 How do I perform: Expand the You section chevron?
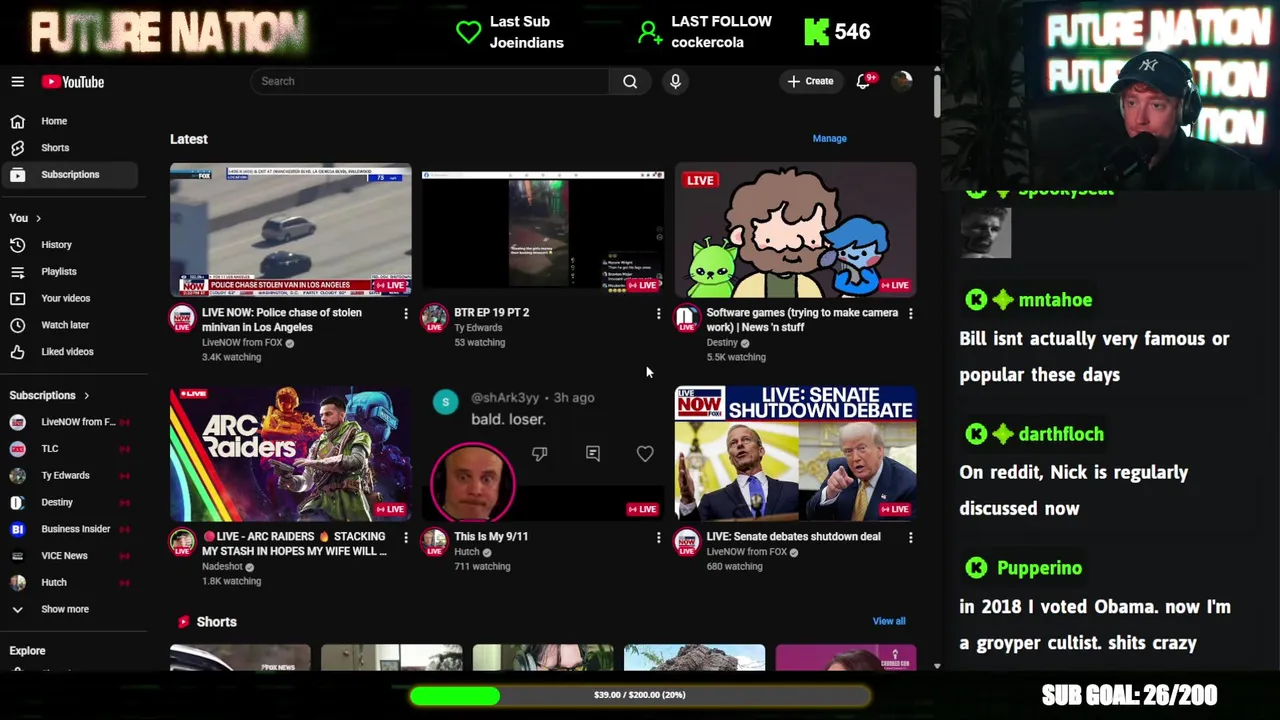tap(39, 218)
